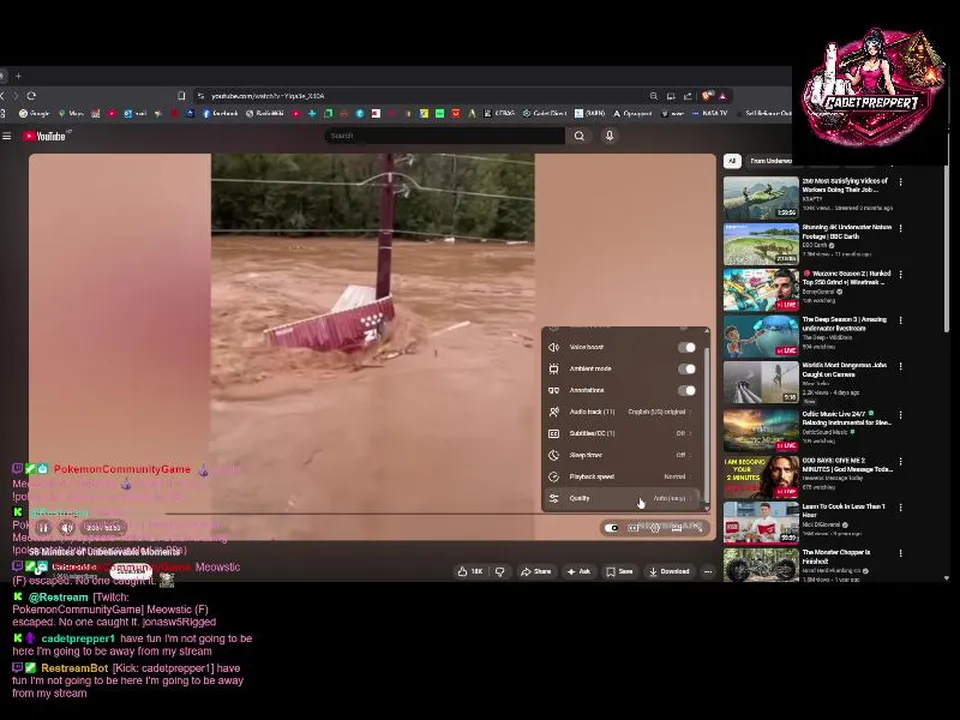Click the Ambient mode icon

click(x=553, y=369)
